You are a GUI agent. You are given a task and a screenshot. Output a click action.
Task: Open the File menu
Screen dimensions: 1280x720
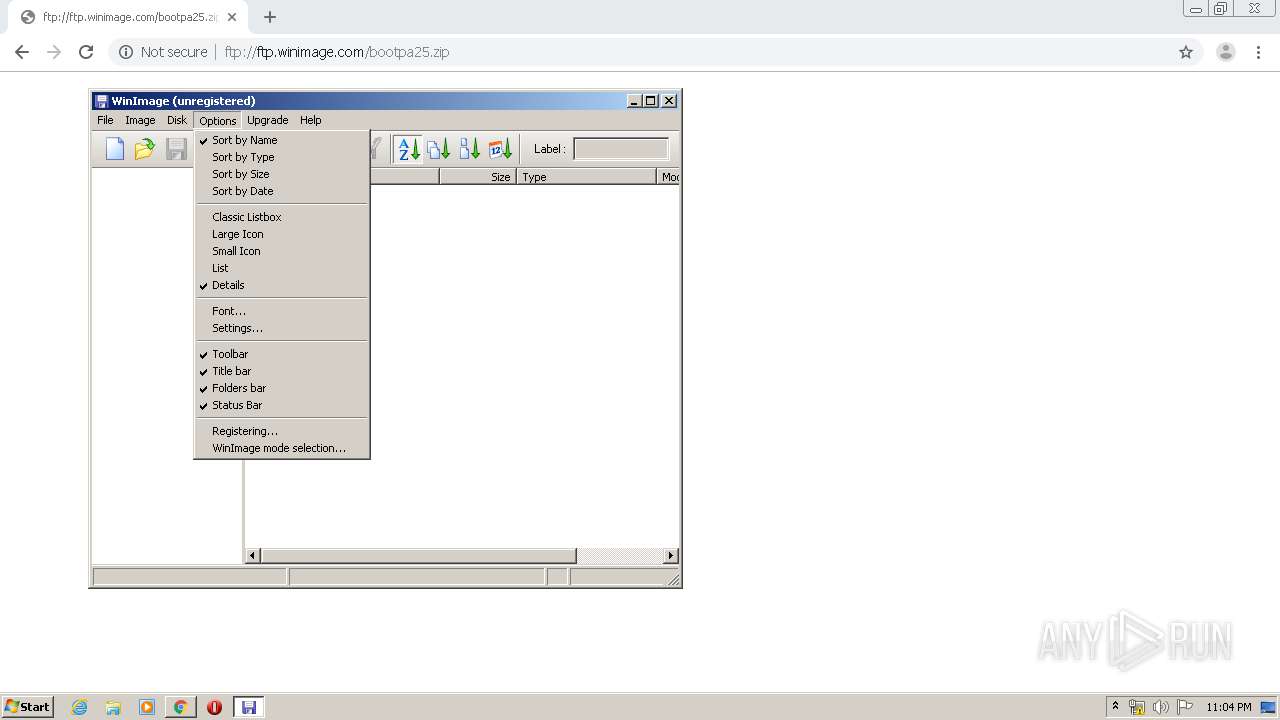click(105, 120)
